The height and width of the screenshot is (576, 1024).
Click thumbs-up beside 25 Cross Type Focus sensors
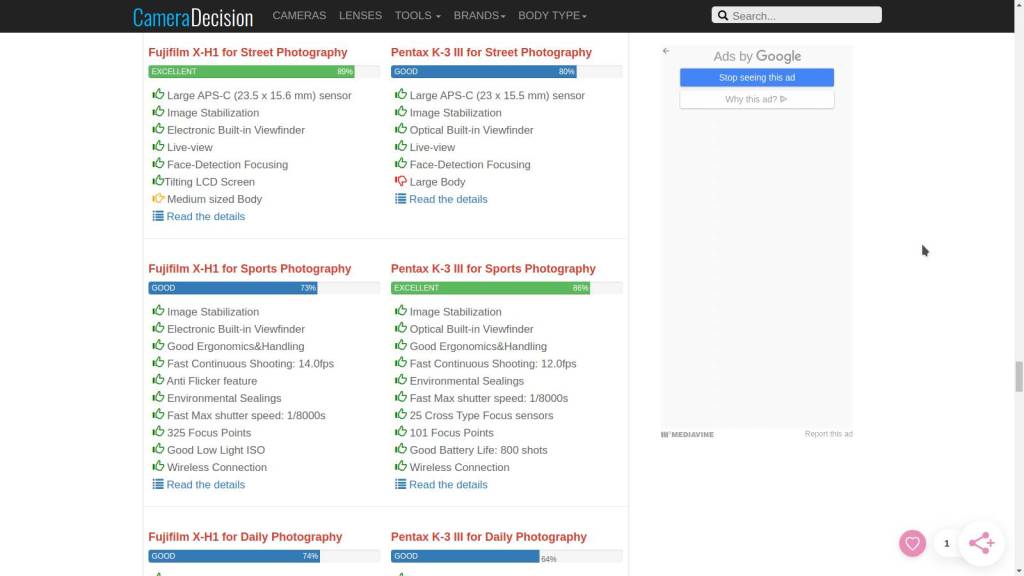[x=401, y=414]
